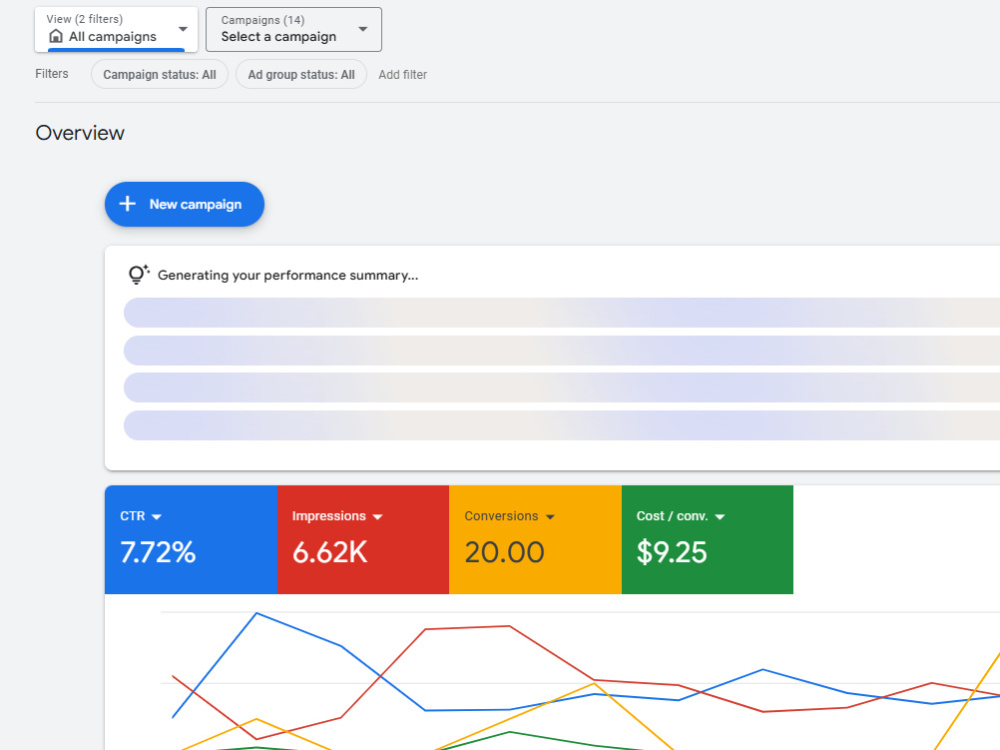
Task: Click the Campaign status: All filter chip
Action: [x=159, y=75]
